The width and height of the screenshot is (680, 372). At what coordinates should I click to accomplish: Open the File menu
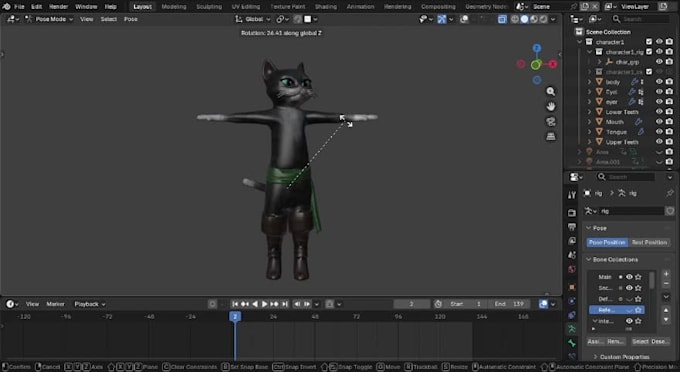point(20,7)
